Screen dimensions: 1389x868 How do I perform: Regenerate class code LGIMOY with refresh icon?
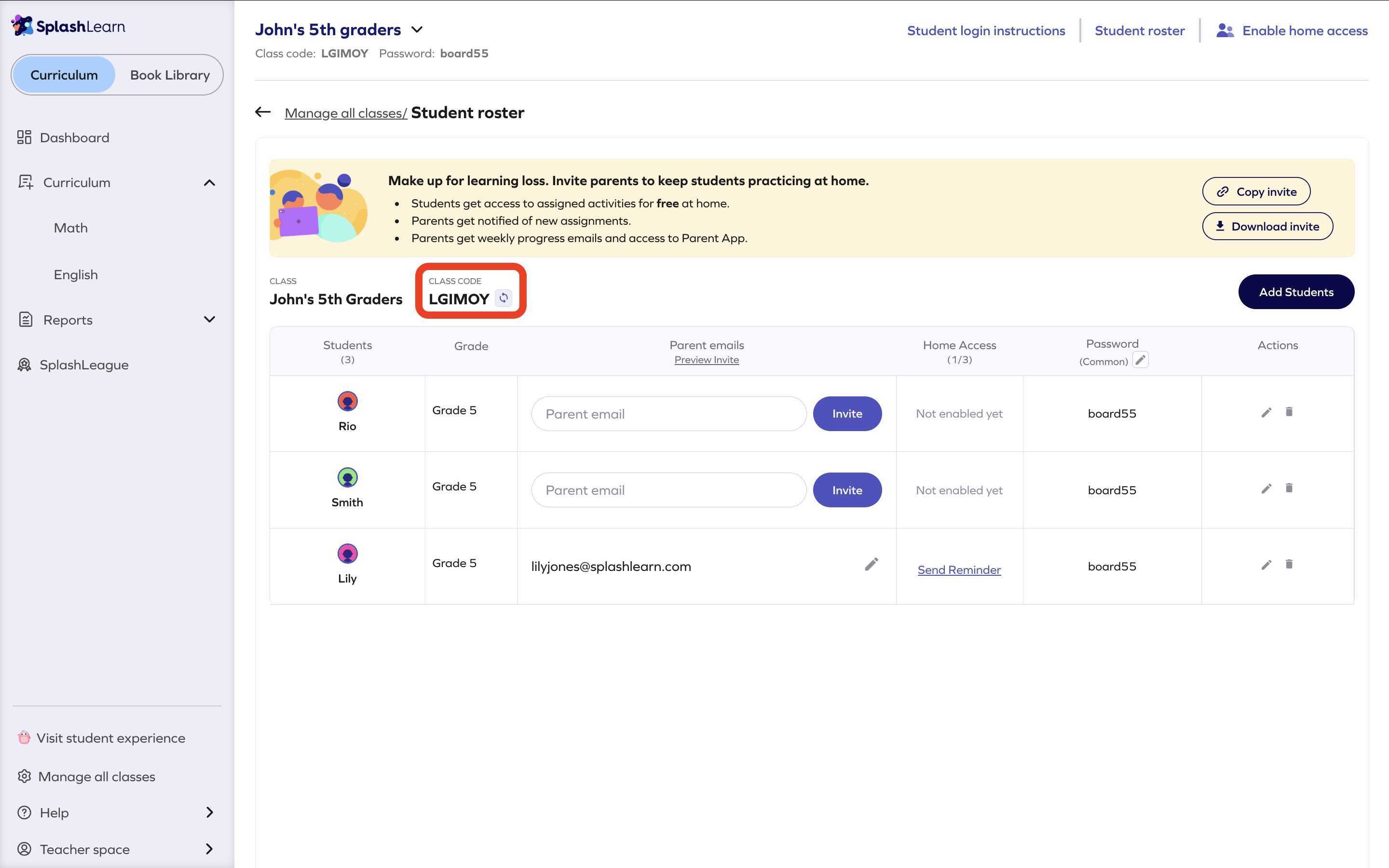pos(504,298)
